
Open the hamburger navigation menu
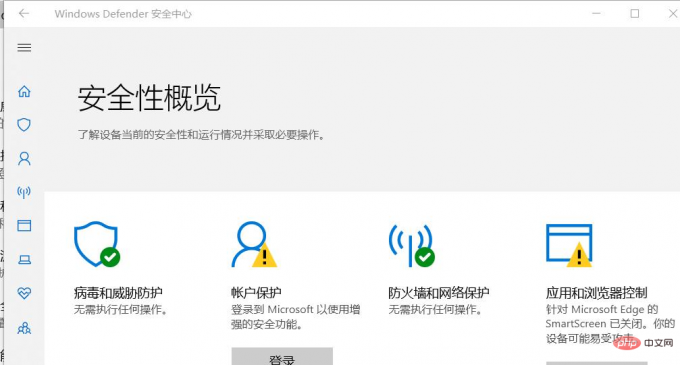point(24,48)
